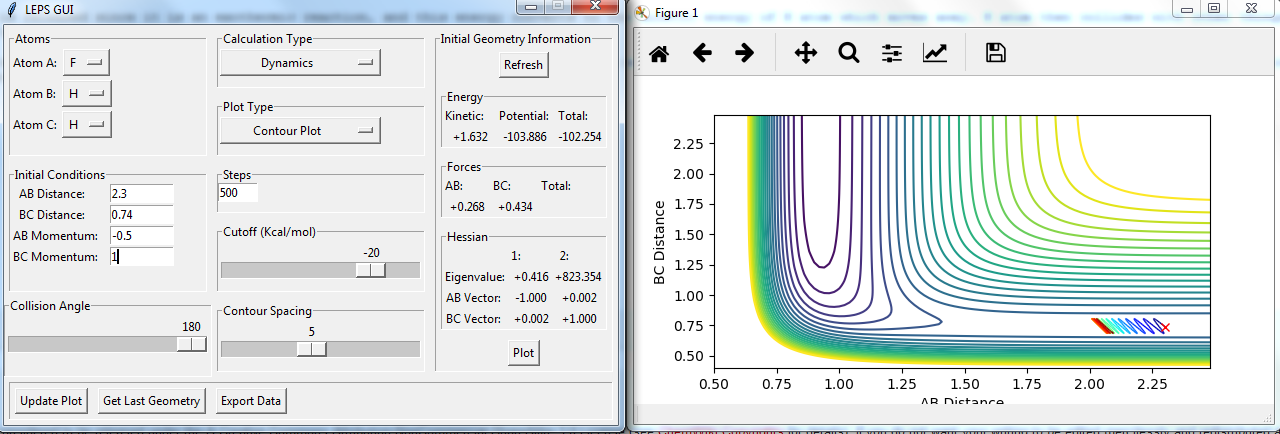Open the Atom B dropdown
Image resolution: width=1280 pixels, height=434 pixels.
[85, 94]
